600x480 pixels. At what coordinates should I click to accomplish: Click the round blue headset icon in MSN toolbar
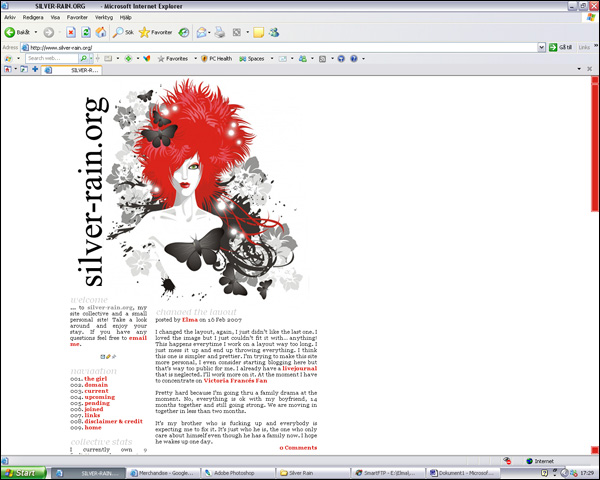[341, 59]
